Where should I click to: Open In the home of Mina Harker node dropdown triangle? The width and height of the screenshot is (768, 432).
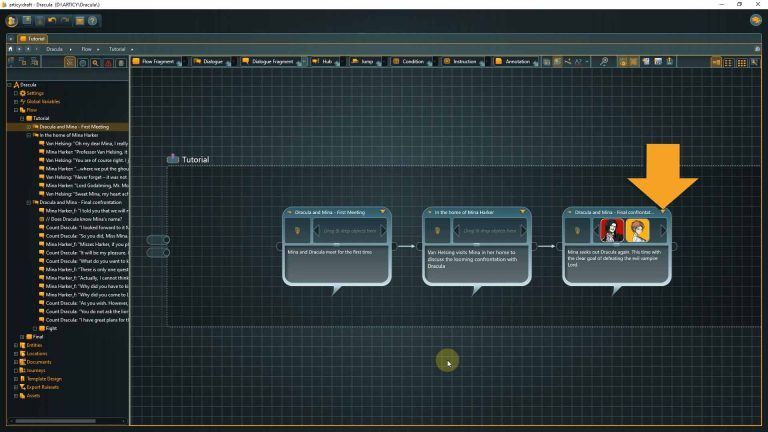(523, 212)
